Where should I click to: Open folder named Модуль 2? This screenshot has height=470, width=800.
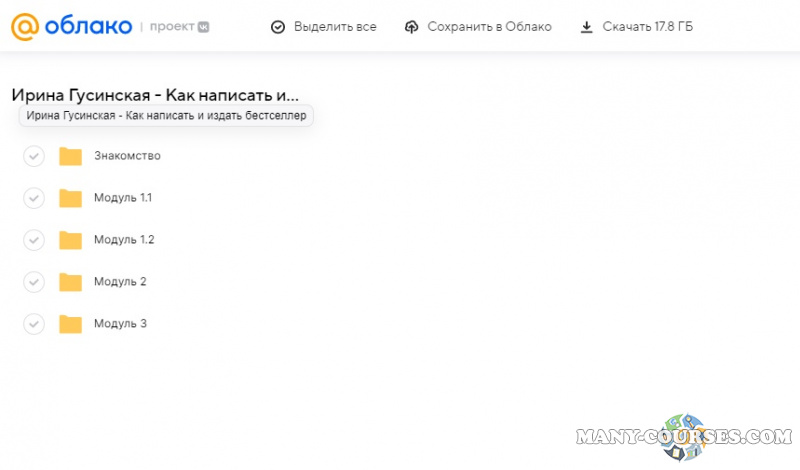120,282
